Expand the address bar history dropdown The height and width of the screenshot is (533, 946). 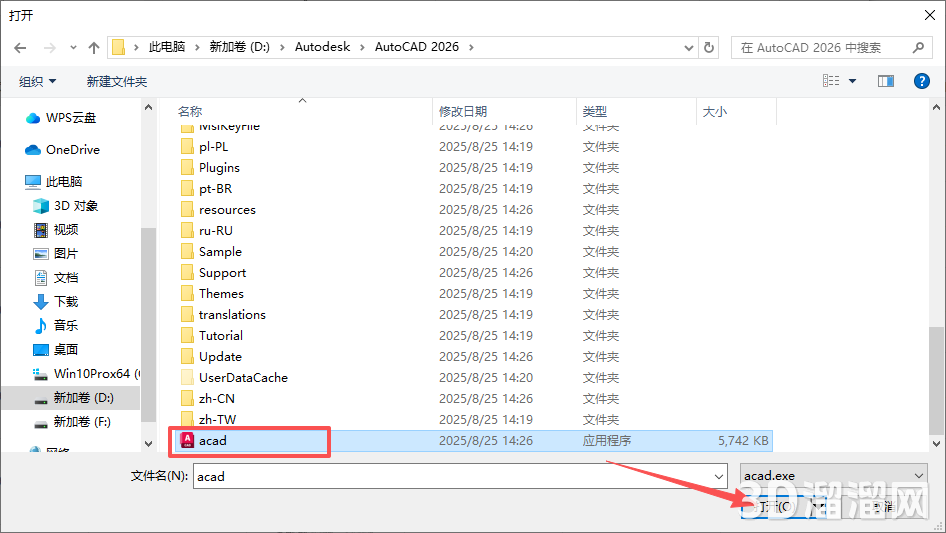pos(688,47)
